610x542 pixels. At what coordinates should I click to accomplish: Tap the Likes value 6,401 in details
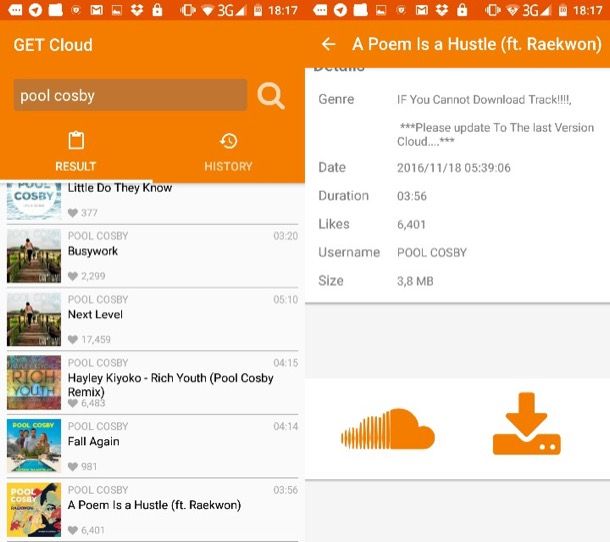(x=411, y=225)
